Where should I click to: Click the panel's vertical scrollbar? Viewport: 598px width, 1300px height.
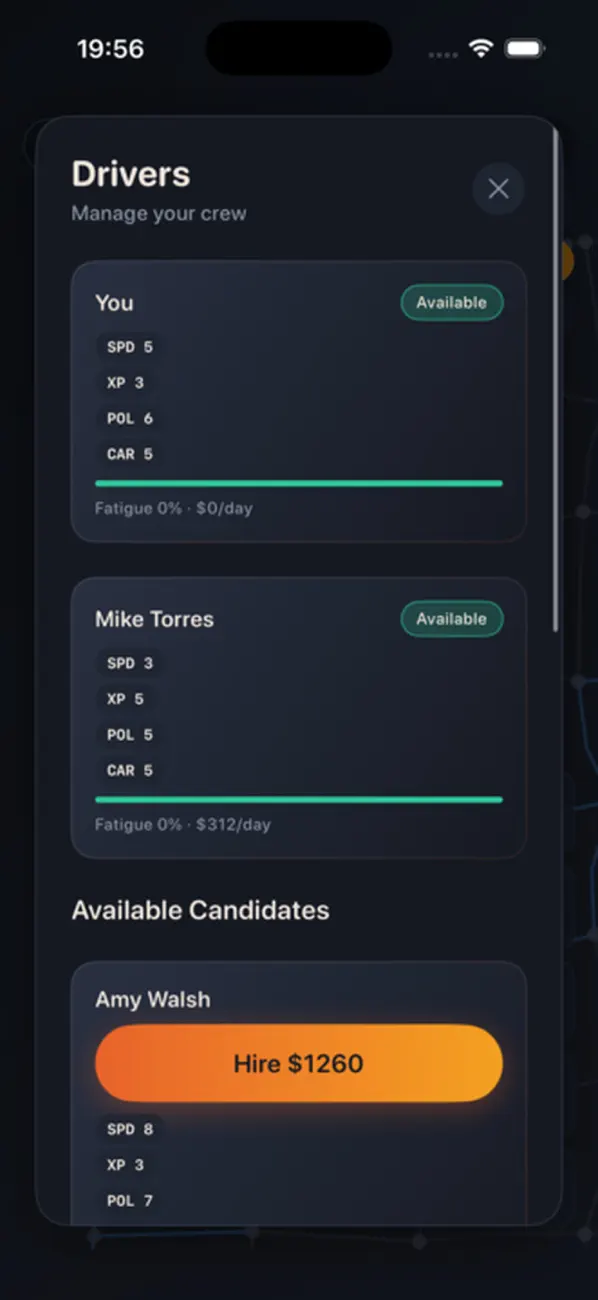[x=556, y=380]
